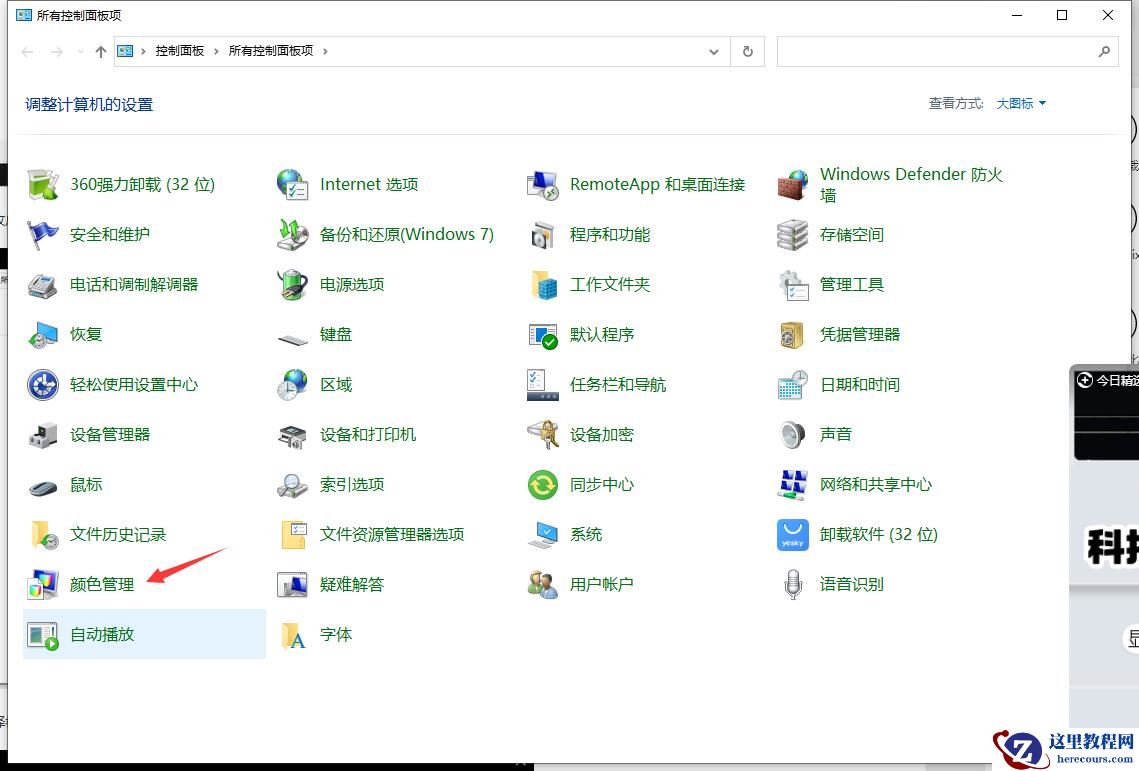Click the 设备和打印机 icon
Viewport: 1139px width, 771px height.
point(293,435)
